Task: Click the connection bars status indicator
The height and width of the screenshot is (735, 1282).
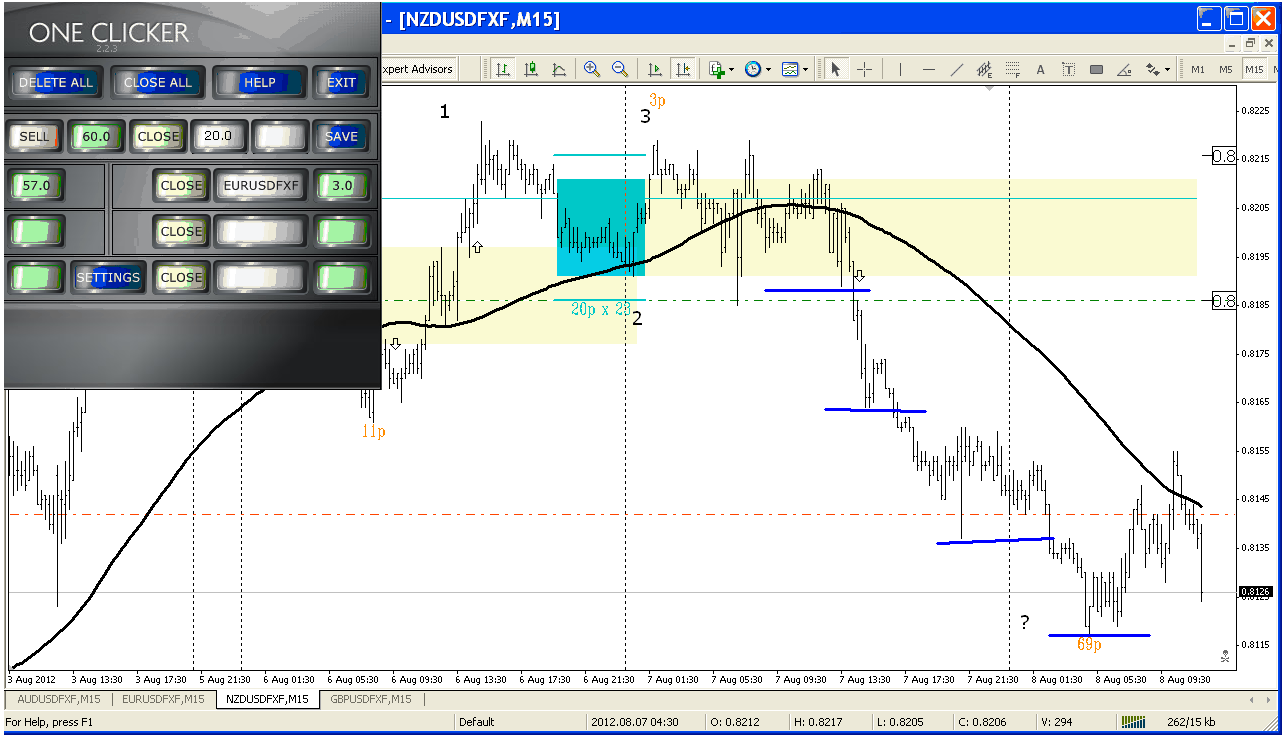Action: coord(1134,721)
